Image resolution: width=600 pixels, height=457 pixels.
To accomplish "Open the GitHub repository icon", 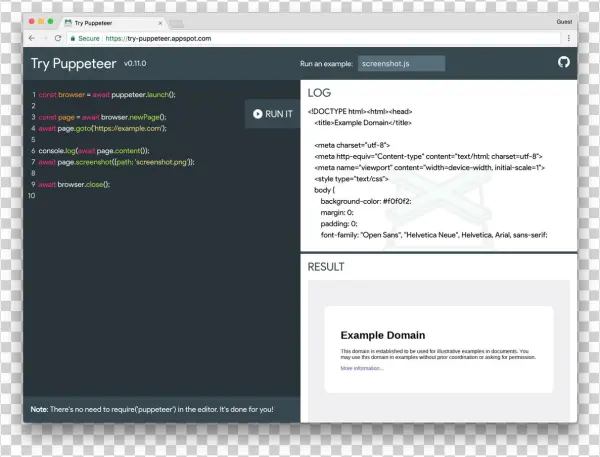I will coord(563,63).
